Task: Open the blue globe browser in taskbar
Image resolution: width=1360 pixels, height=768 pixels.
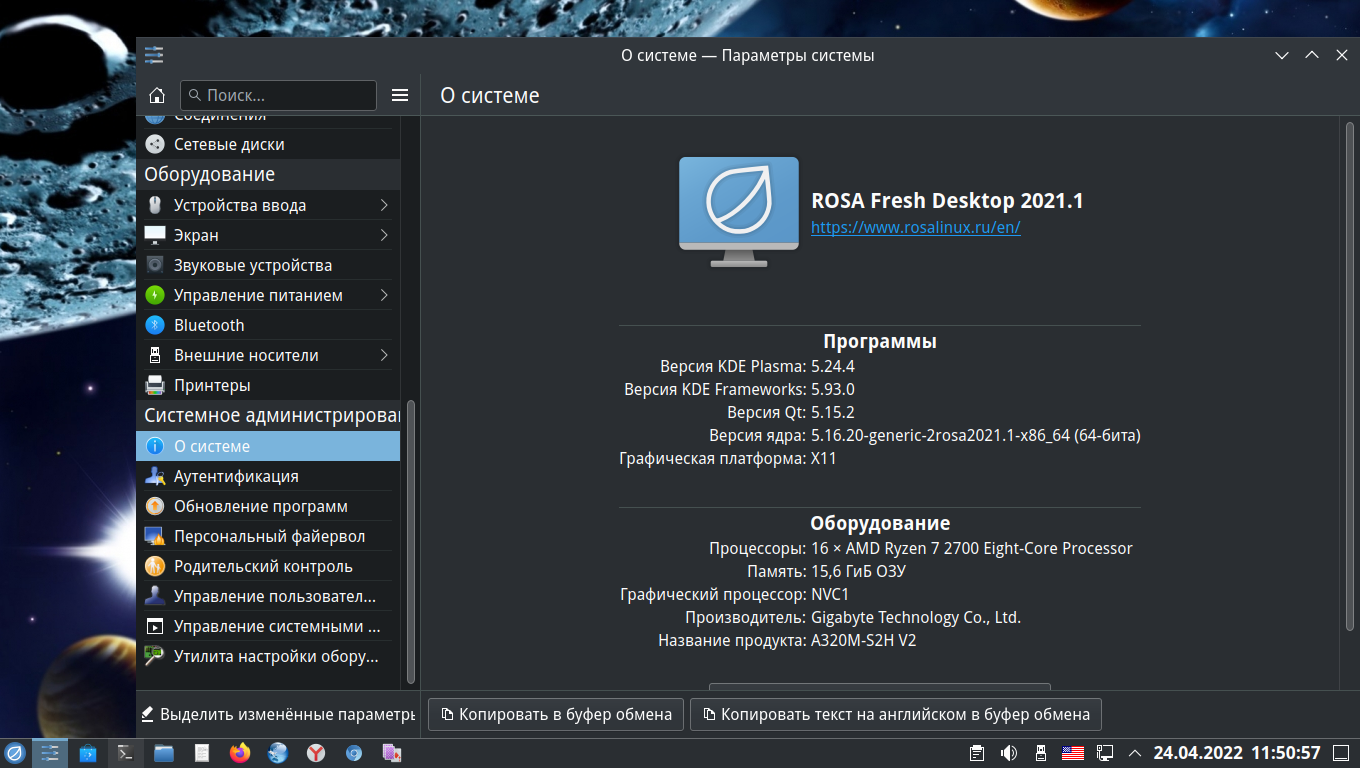Action: point(278,752)
